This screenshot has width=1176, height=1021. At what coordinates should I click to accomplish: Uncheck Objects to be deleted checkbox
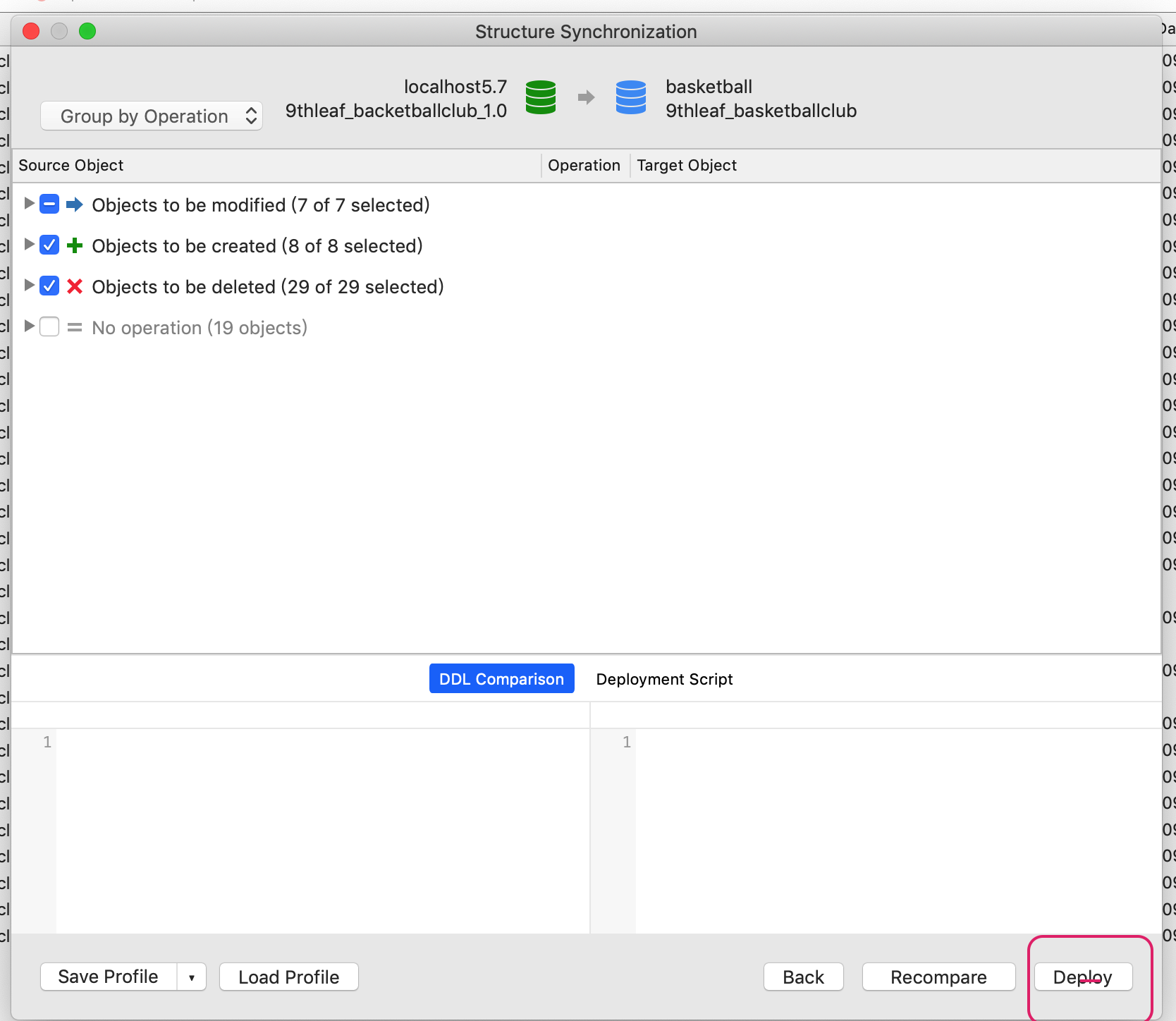[49, 286]
